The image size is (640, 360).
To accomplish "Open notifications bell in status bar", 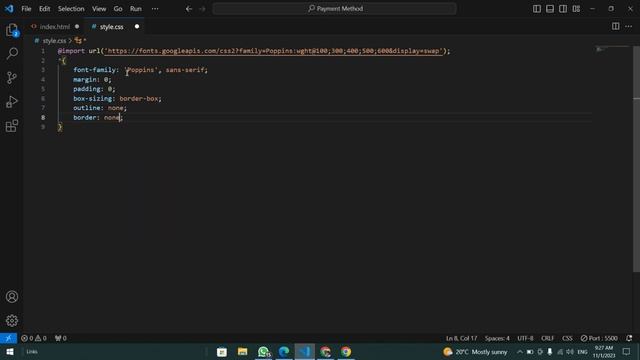I will (629, 338).
